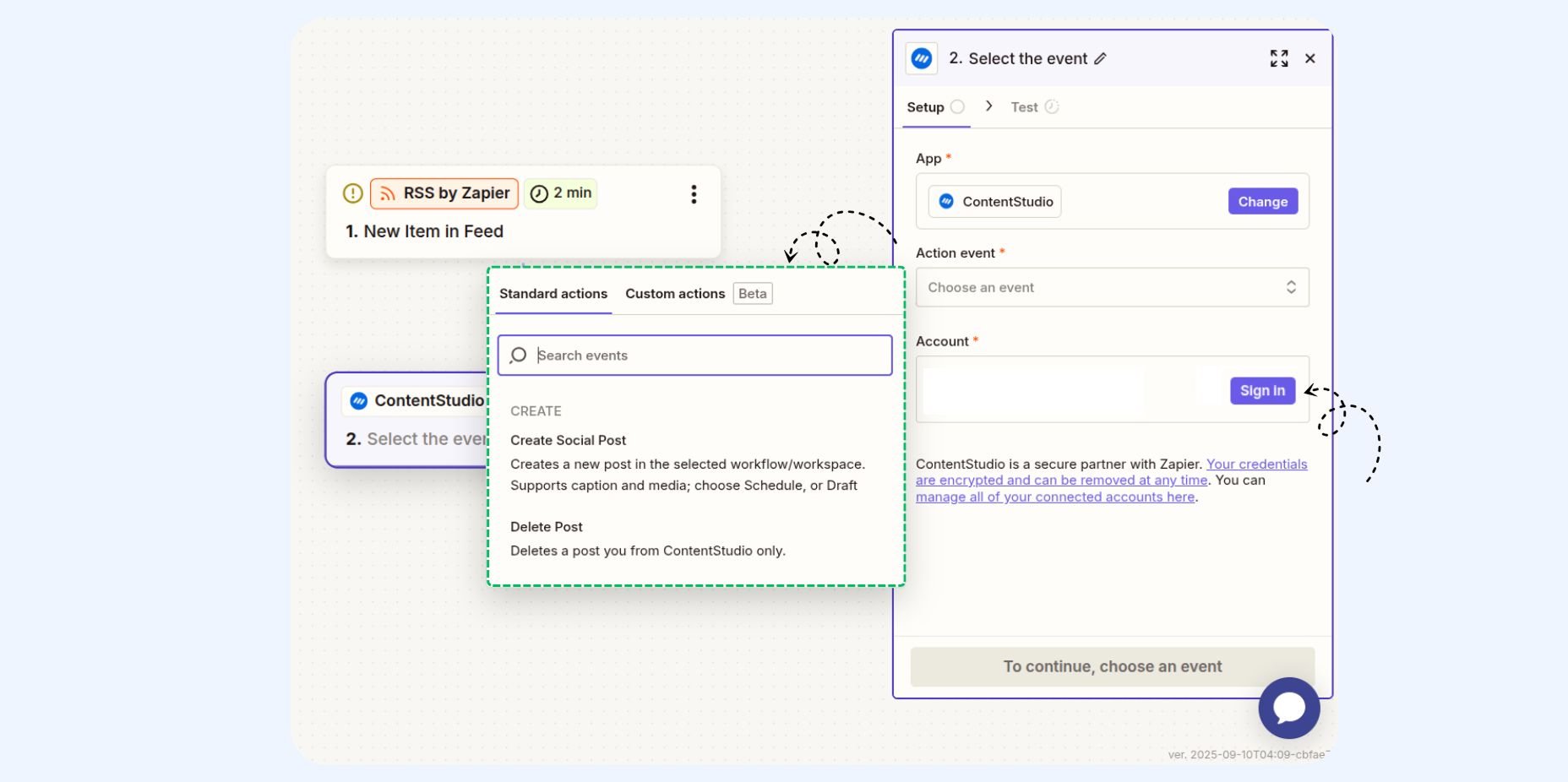Expand the step panel to full screen
Image resolution: width=1568 pixels, height=782 pixels.
[x=1279, y=58]
